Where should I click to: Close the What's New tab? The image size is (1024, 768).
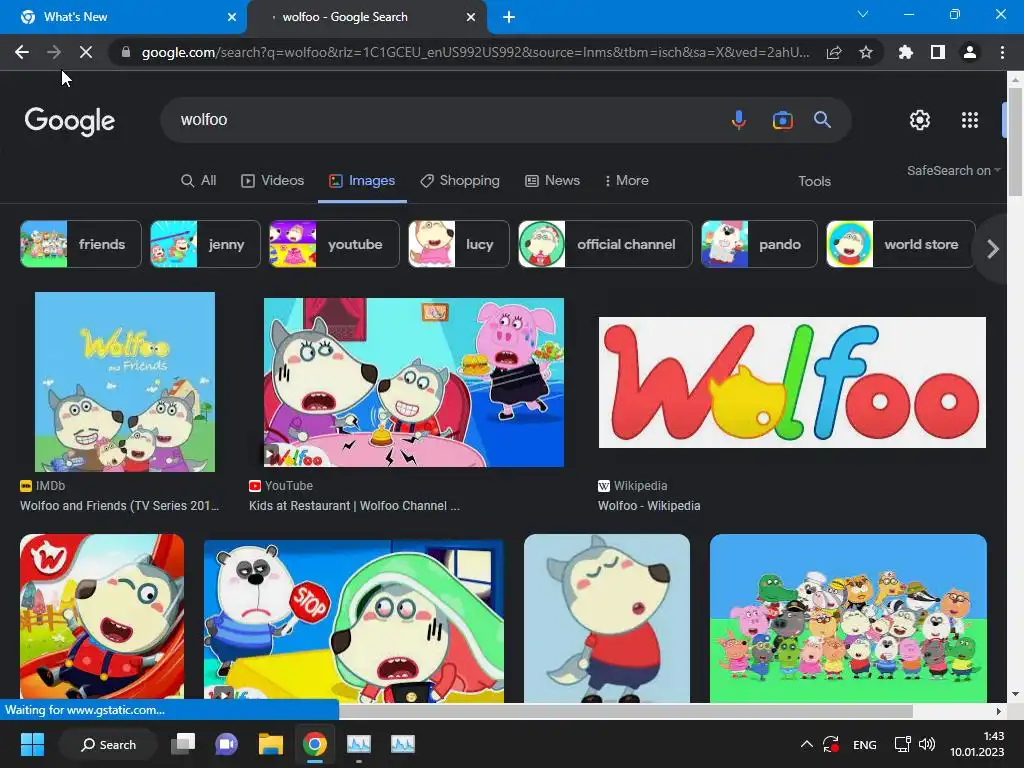(x=232, y=17)
